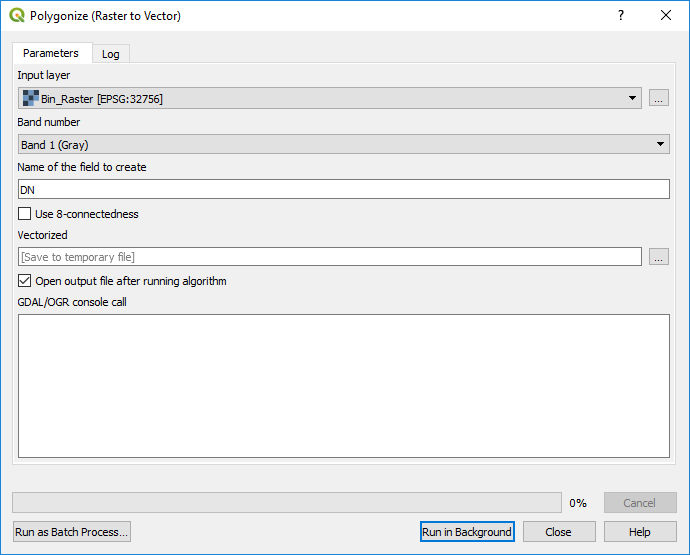This screenshot has height=555, width=690.
Task: Enable Use 8-connectedness checkbox
Action: coord(25,214)
